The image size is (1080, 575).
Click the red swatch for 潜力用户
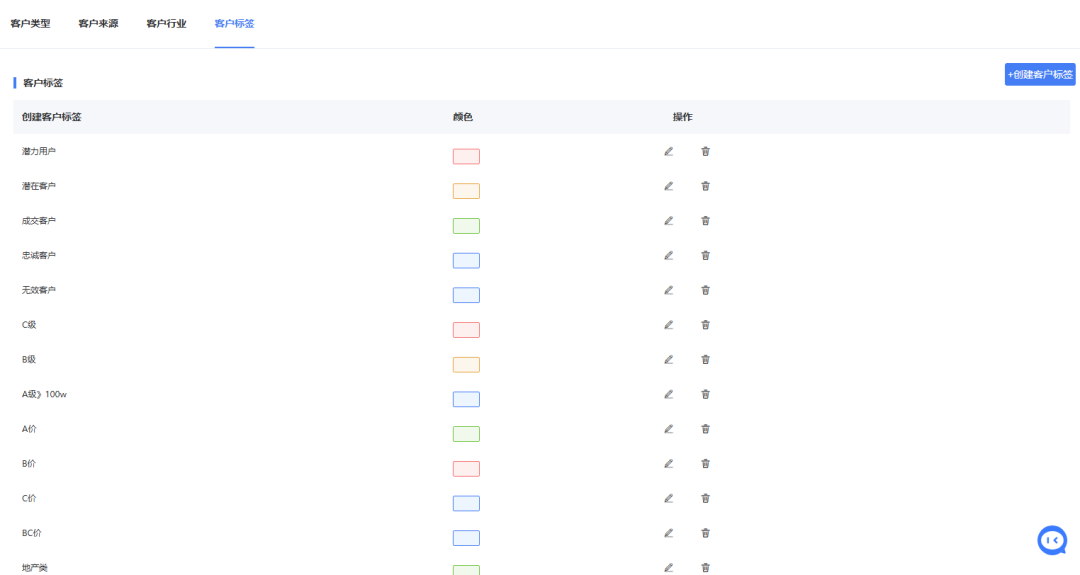click(x=466, y=156)
